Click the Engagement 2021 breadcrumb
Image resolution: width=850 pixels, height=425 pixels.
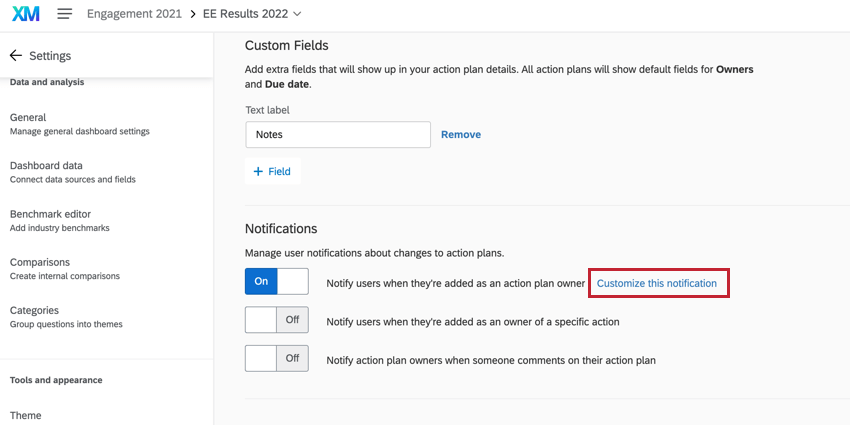[134, 14]
